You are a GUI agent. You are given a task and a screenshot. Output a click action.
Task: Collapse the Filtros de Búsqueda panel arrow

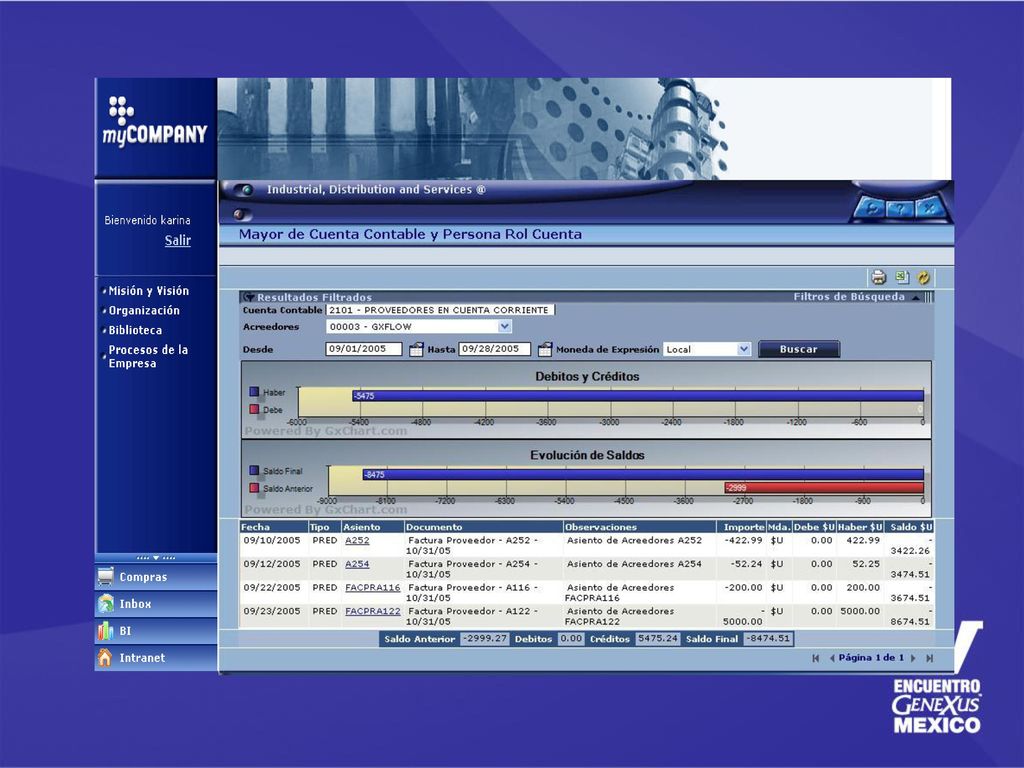tap(916, 298)
